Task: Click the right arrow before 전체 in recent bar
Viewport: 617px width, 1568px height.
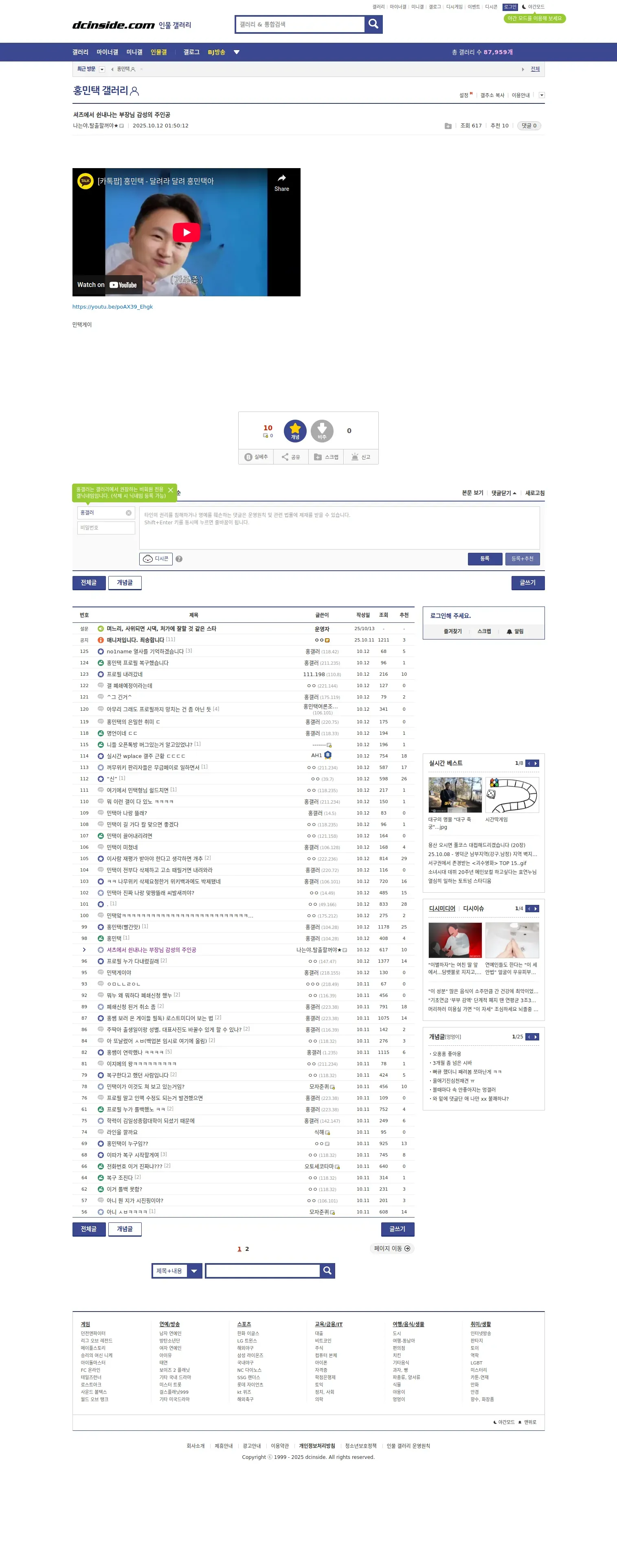Action: pos(523,69)
